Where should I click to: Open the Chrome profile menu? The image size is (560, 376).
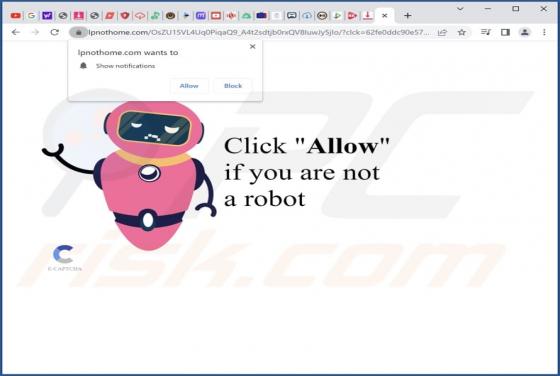[x=525, y=32]
